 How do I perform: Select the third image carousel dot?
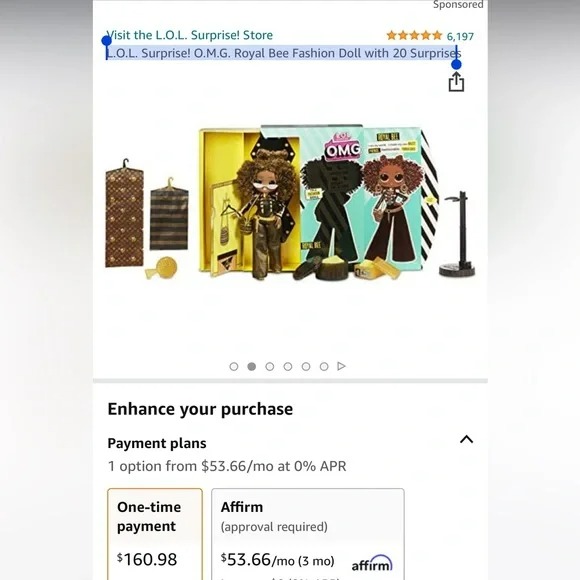point(270,366)
